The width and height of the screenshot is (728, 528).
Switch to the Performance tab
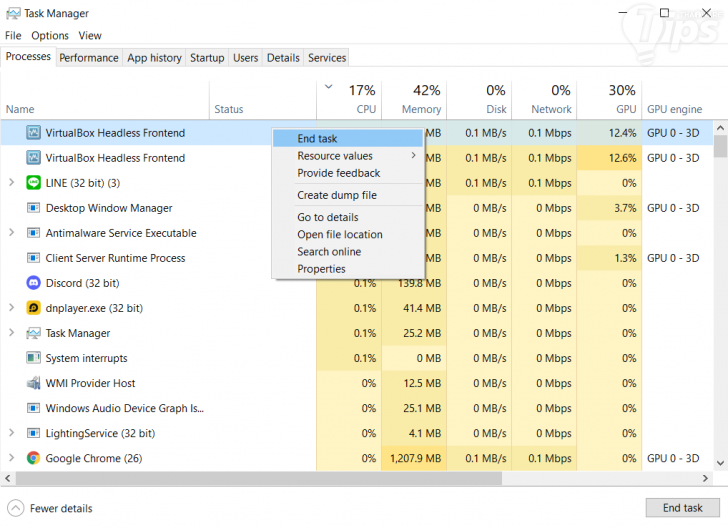89,58
